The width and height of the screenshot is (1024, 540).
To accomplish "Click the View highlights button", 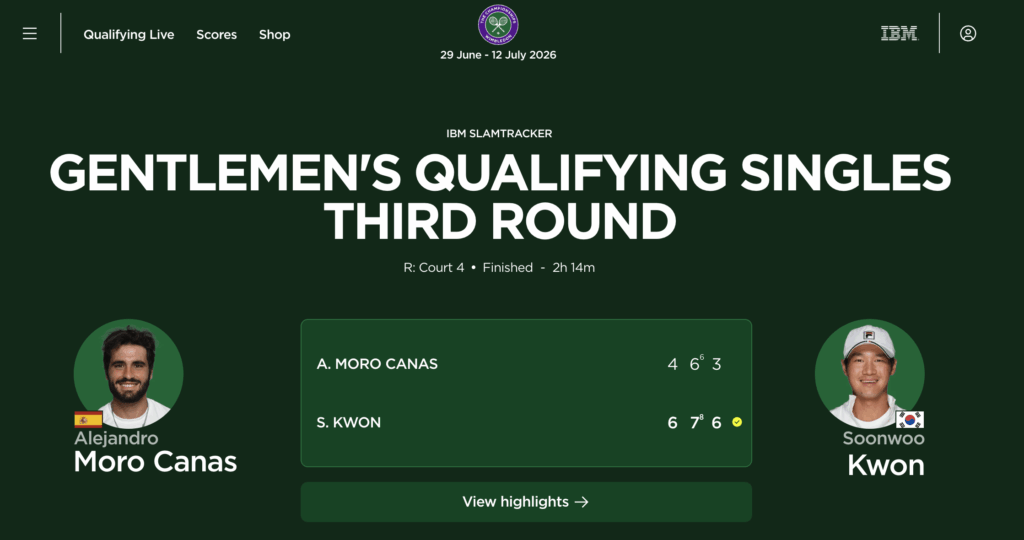I will point(526,501).
